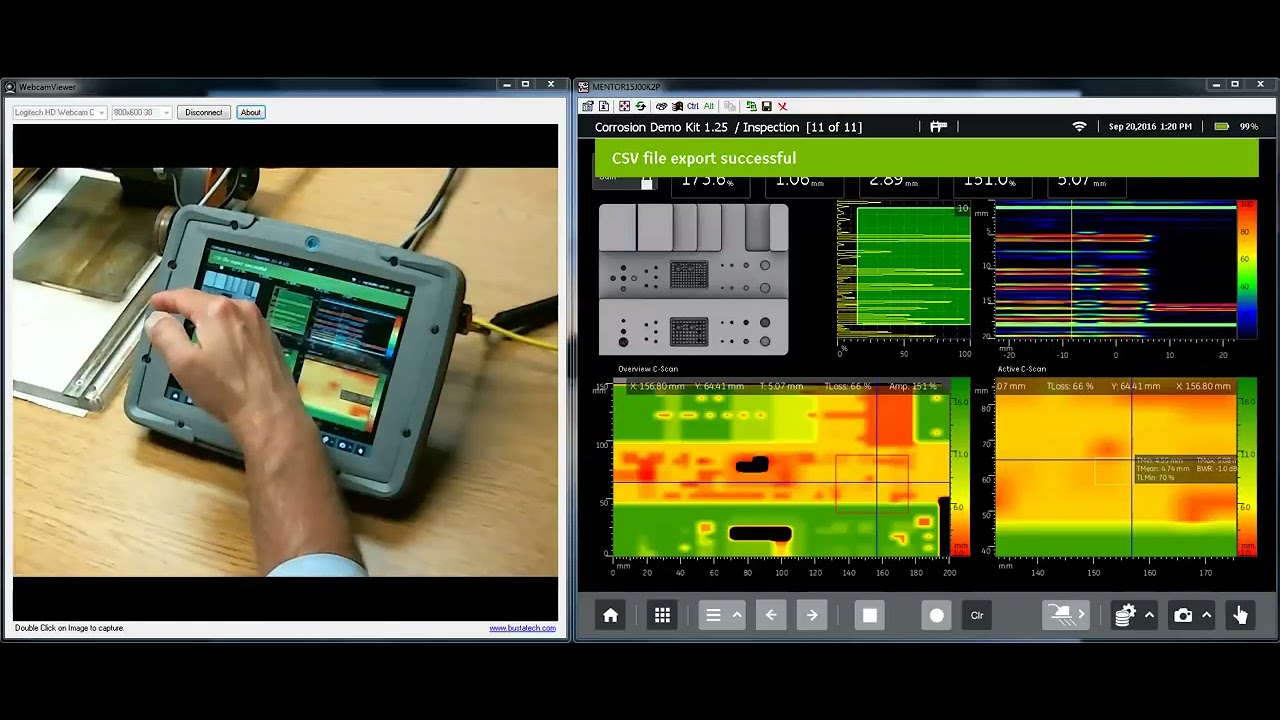Toggle the gain lock padlock icon
Screen dimensions: 1280x720
coord(647,182)
